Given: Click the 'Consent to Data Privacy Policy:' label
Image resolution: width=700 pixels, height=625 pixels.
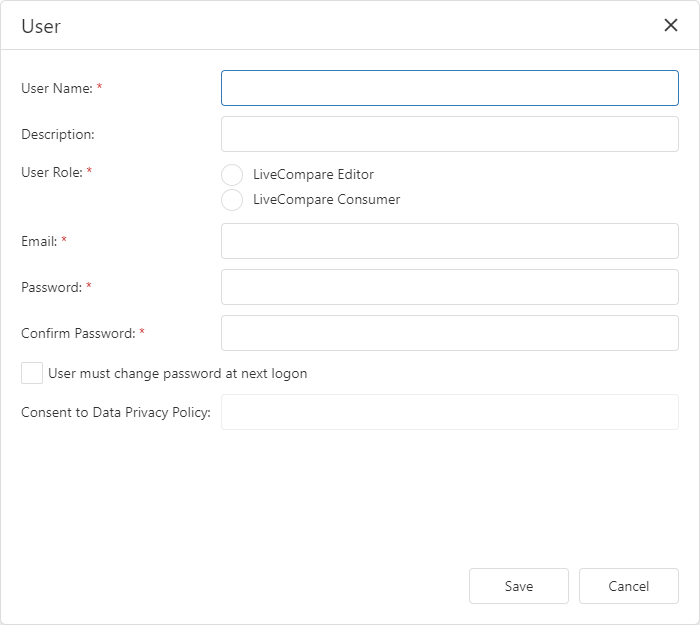Looking at the screenshot, I should [116, 412].
